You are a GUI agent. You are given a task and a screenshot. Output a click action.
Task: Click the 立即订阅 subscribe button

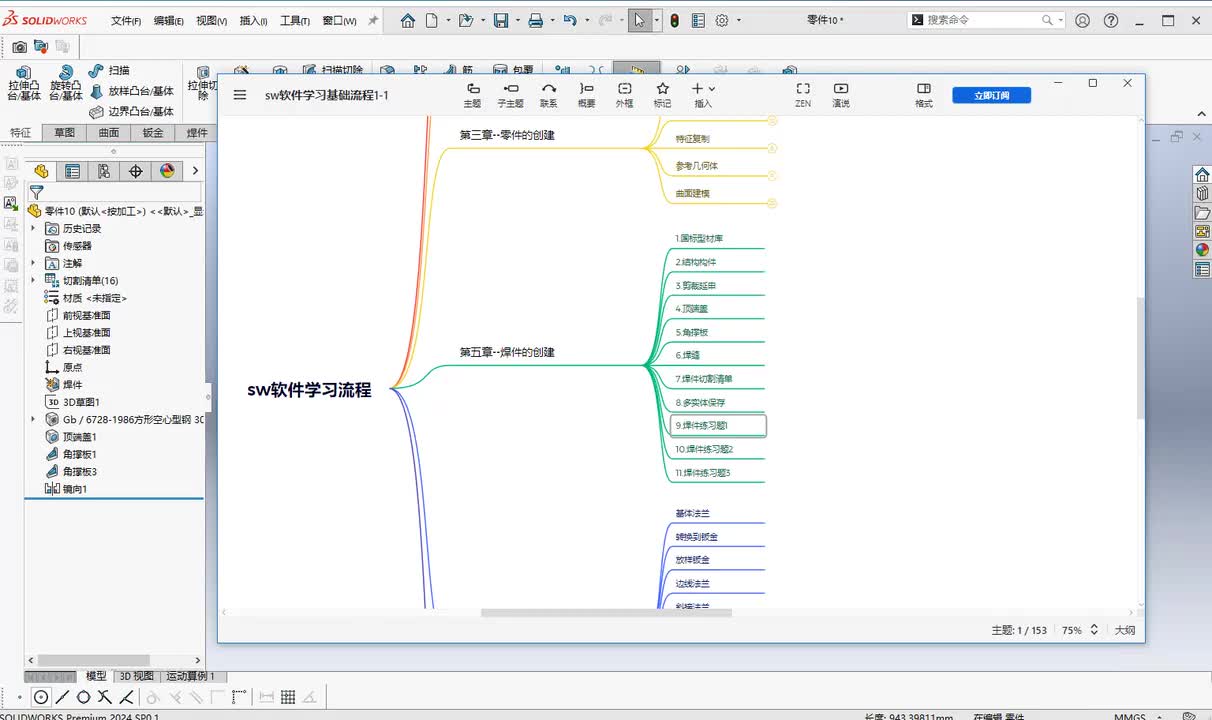click(991, 95)
